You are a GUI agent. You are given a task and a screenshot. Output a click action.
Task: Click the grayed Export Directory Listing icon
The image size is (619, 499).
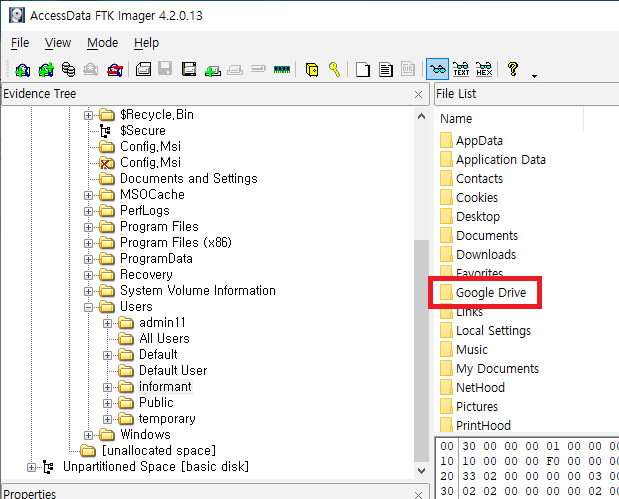407,69
